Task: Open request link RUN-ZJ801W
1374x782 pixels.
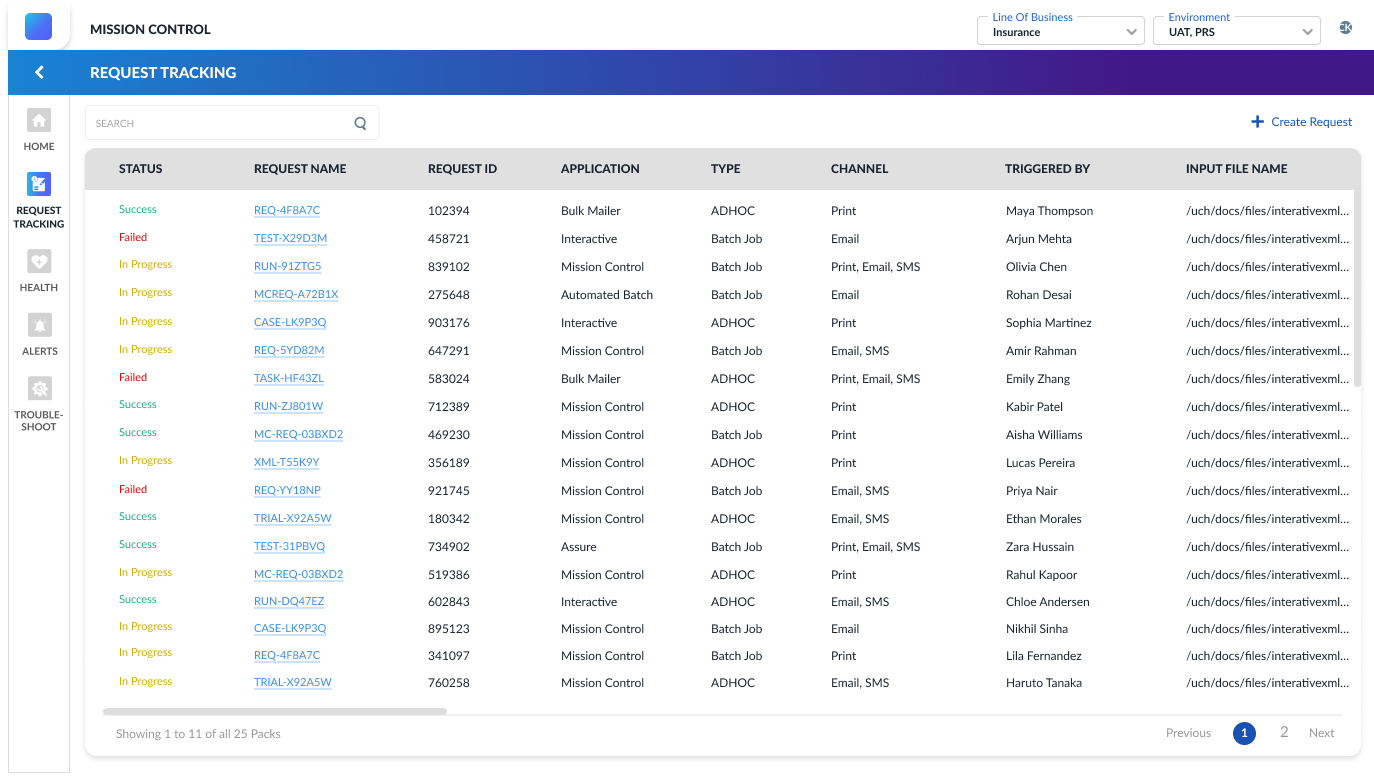Action: tap(288, 407)
